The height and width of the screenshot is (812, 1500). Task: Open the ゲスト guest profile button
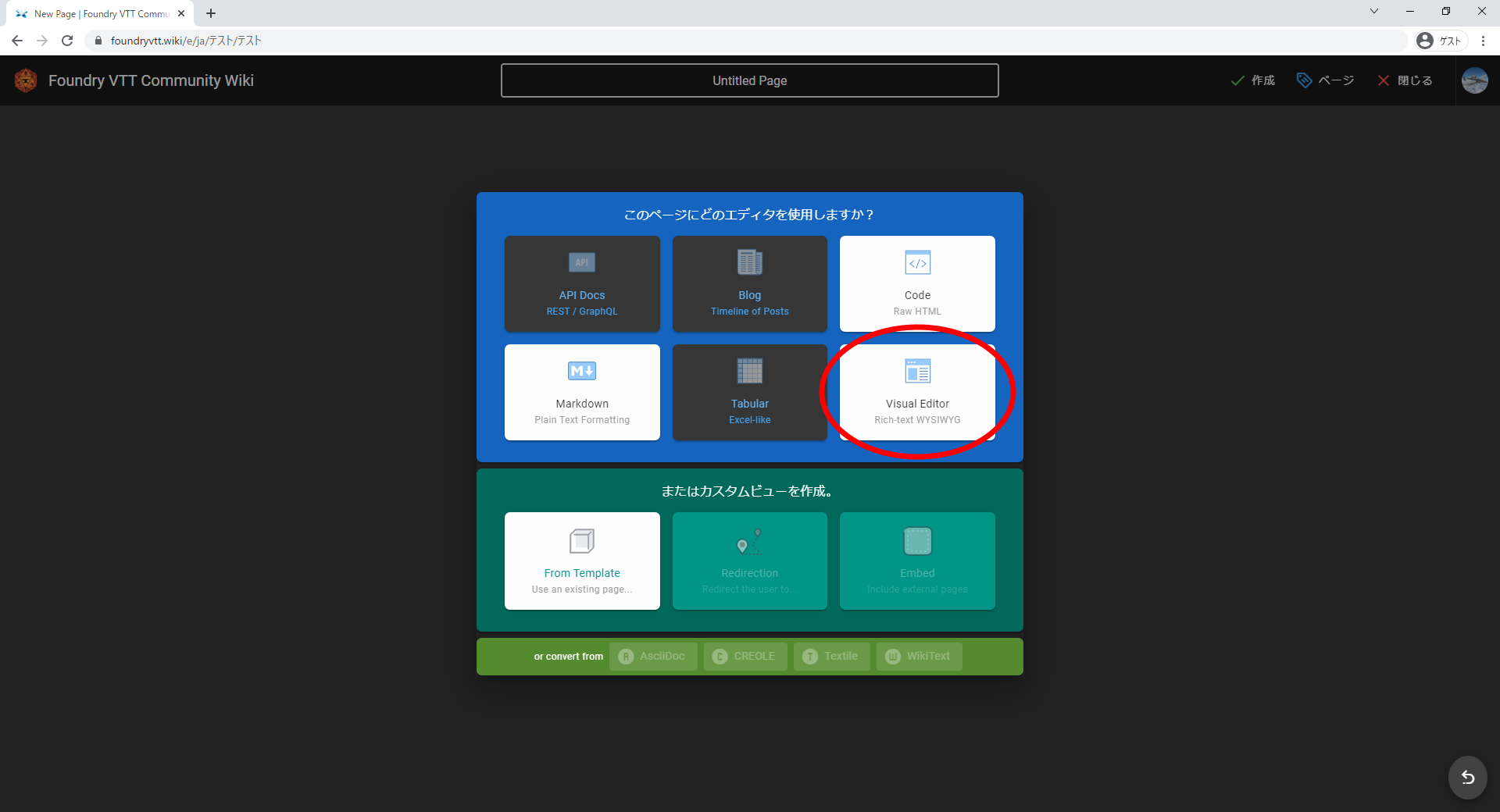(1441, 41)
